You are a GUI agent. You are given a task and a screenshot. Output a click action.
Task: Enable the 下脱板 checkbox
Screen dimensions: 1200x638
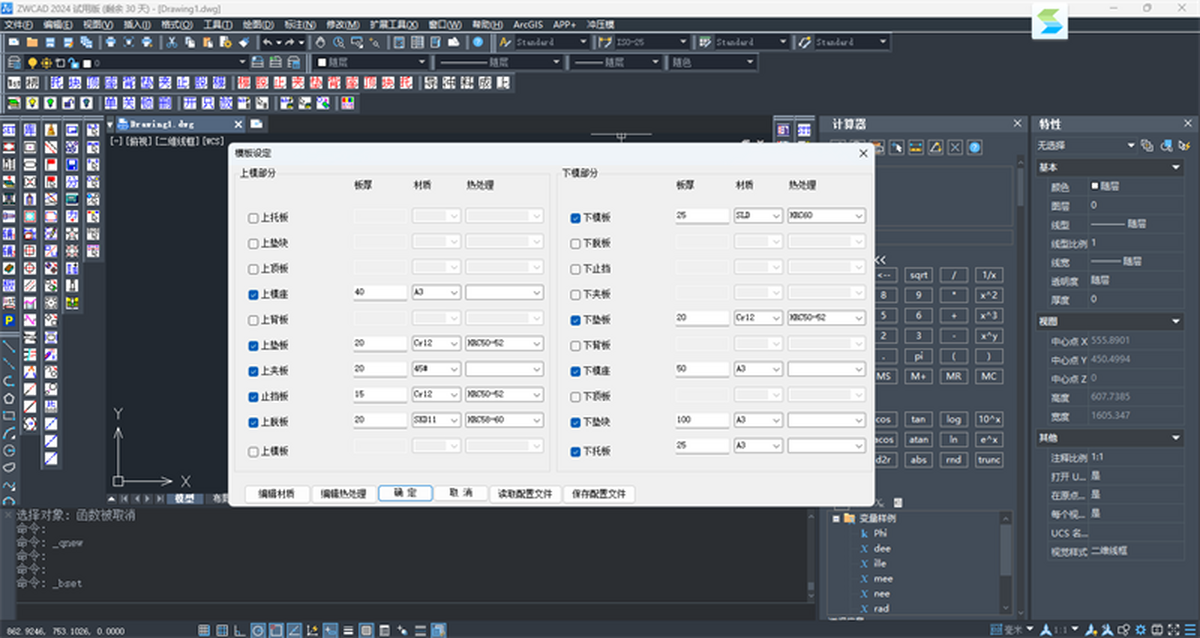(x=575, y=243)
